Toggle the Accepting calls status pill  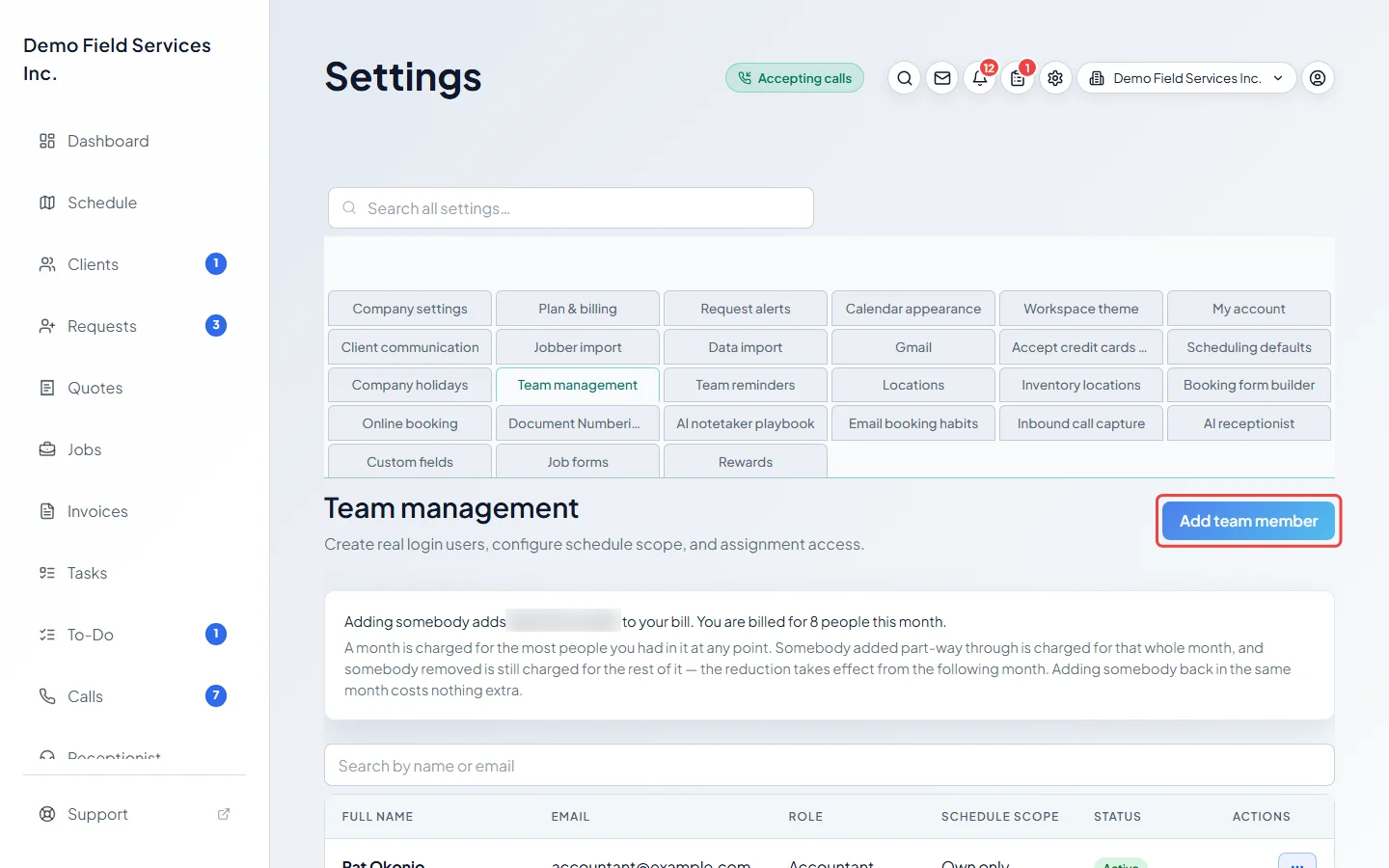click(795, 78)
